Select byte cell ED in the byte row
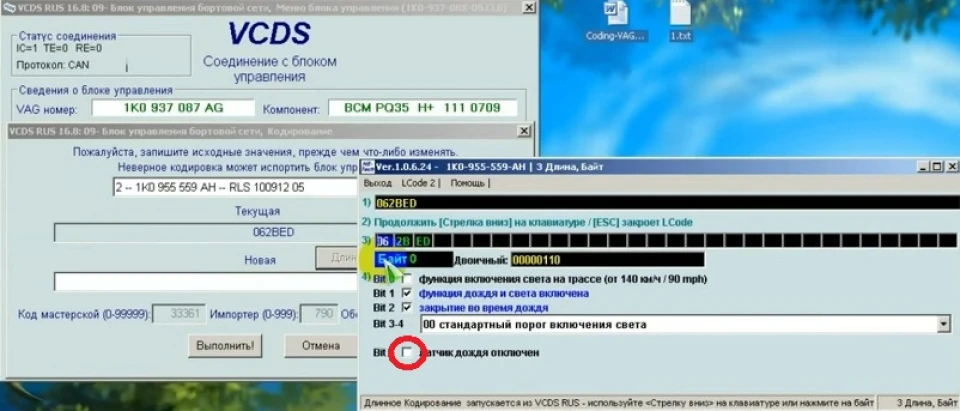Image resolution: width=960 pixels, height=411 pixels. click(422, 241)
